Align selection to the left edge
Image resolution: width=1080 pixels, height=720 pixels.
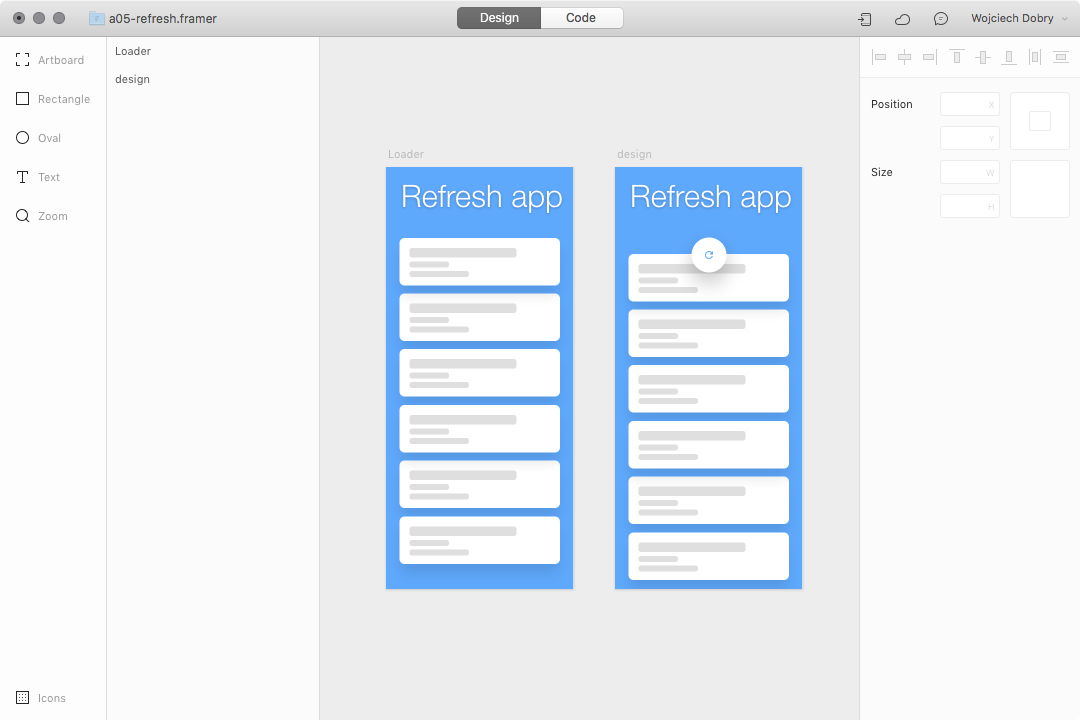(x=879, y=57)
